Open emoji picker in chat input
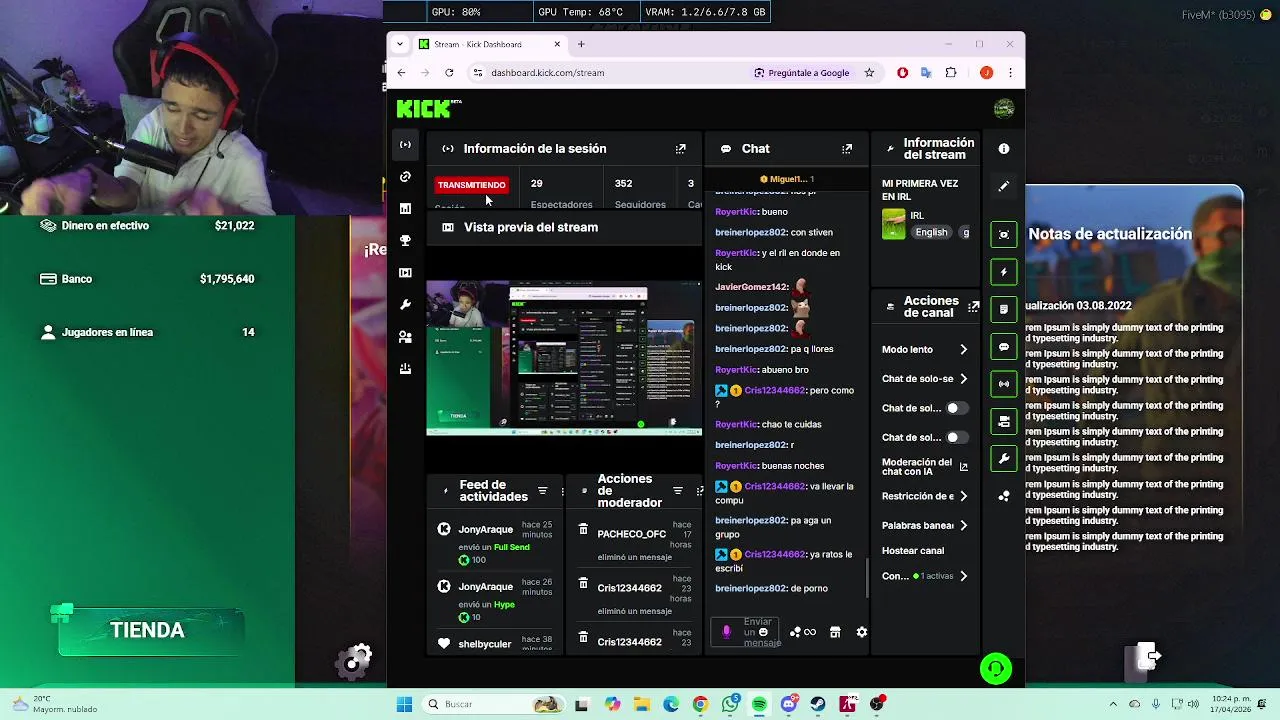Screen dimensions: 1280x720 point(763,632)
